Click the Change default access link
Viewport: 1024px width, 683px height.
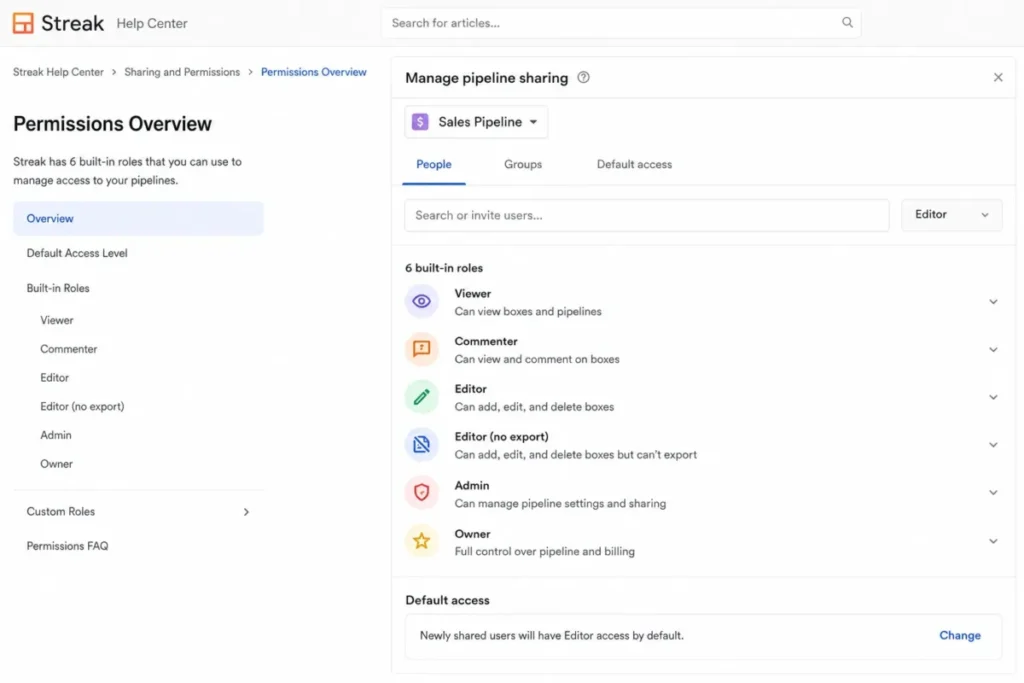959,635
